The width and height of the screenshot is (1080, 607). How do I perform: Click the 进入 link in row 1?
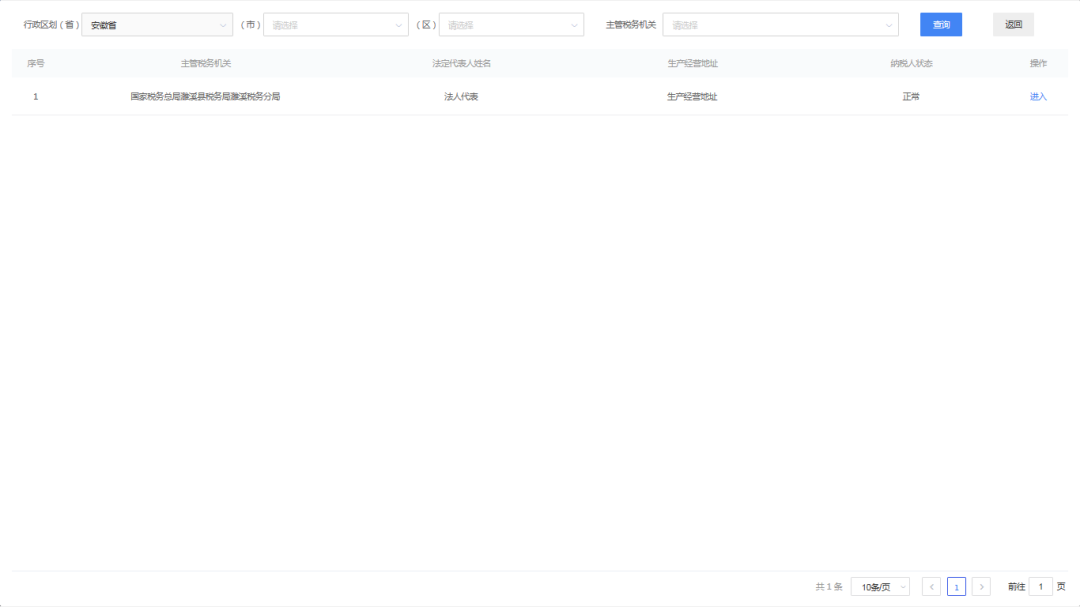pos(1038,96)
